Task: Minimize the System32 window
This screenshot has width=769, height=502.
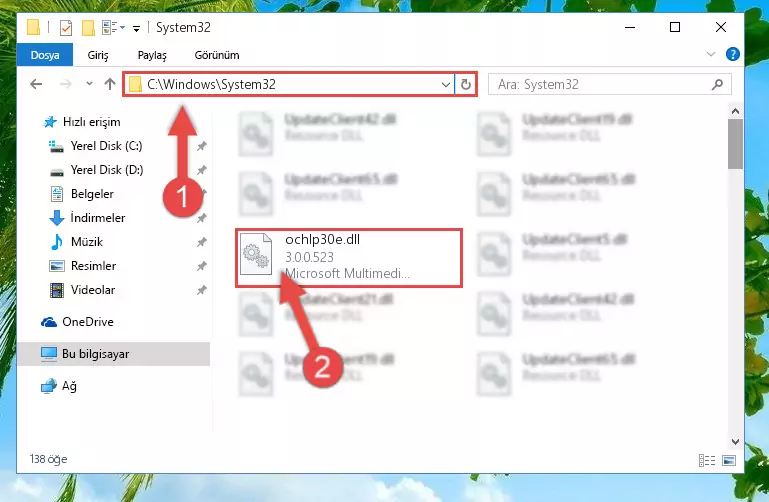Action: coord(630,27)
